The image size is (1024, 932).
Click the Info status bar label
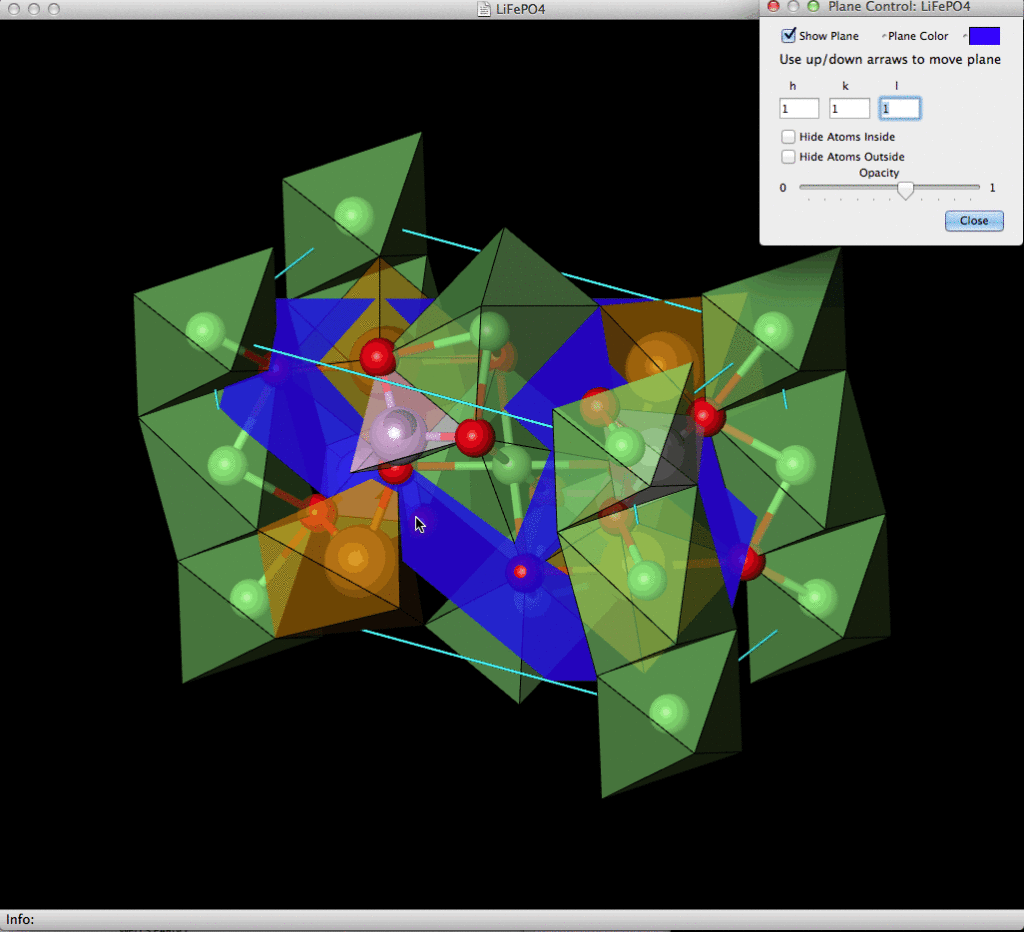coord(20,919)
